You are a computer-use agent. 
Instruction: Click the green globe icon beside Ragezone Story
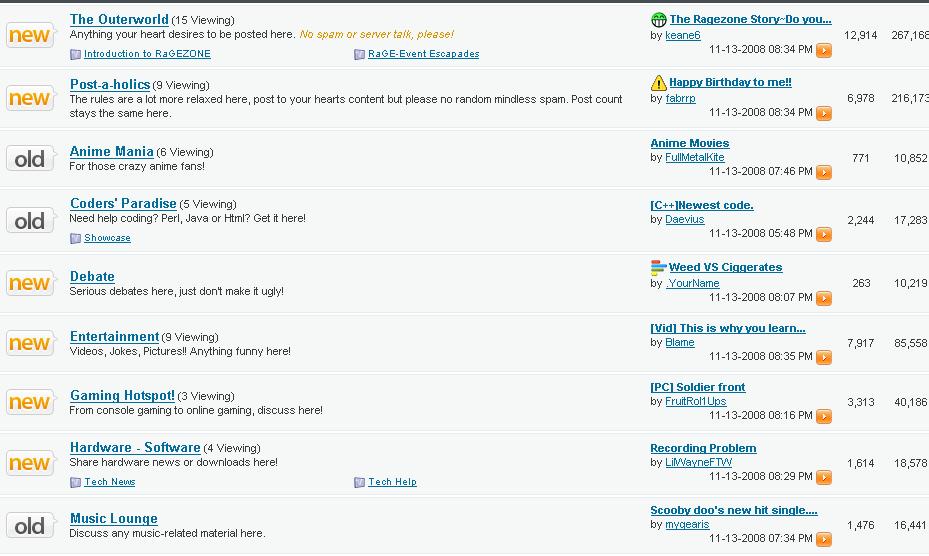click(x=658, y=19)
